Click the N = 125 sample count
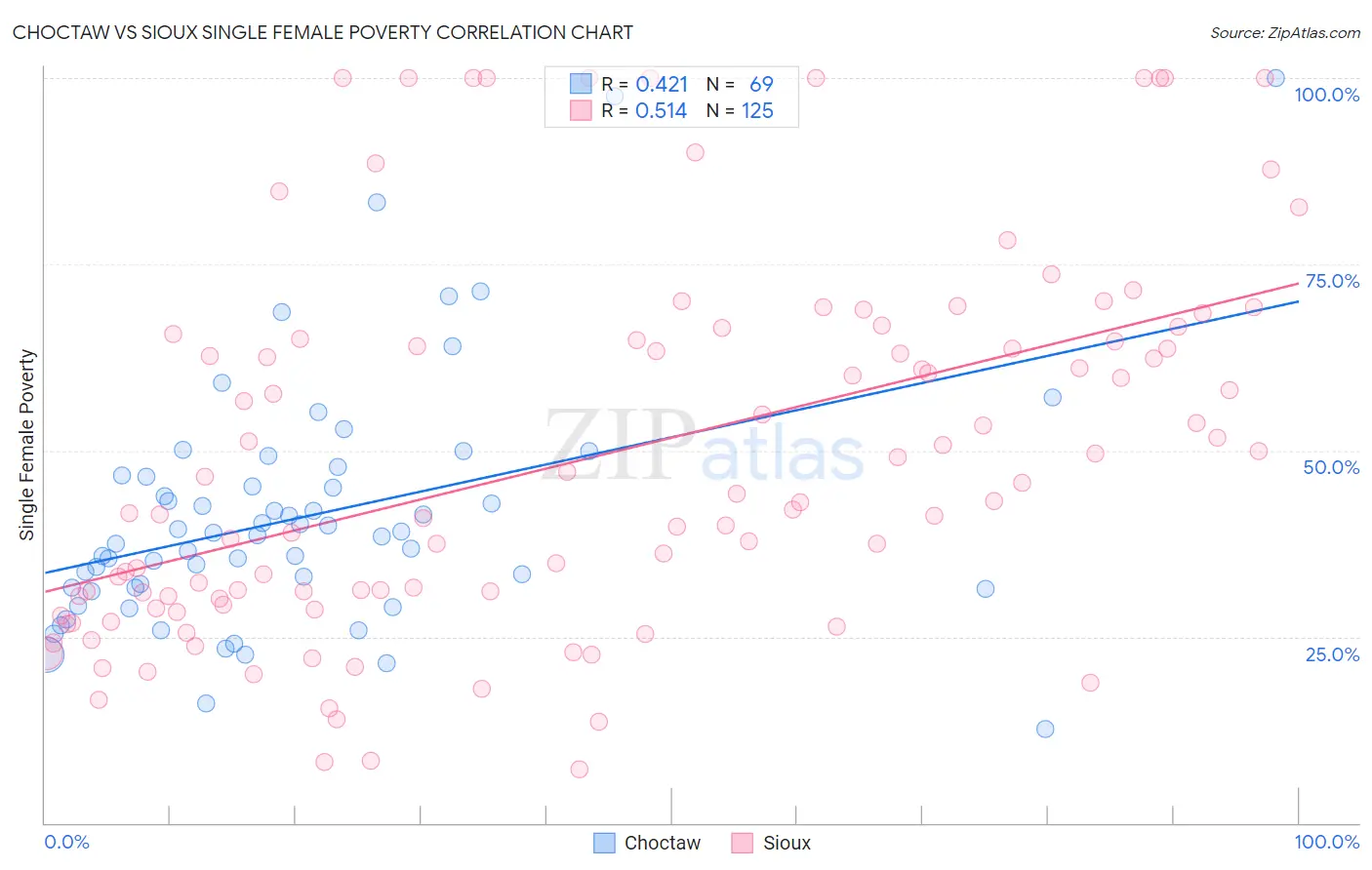1372x870 pixels. 740,110
